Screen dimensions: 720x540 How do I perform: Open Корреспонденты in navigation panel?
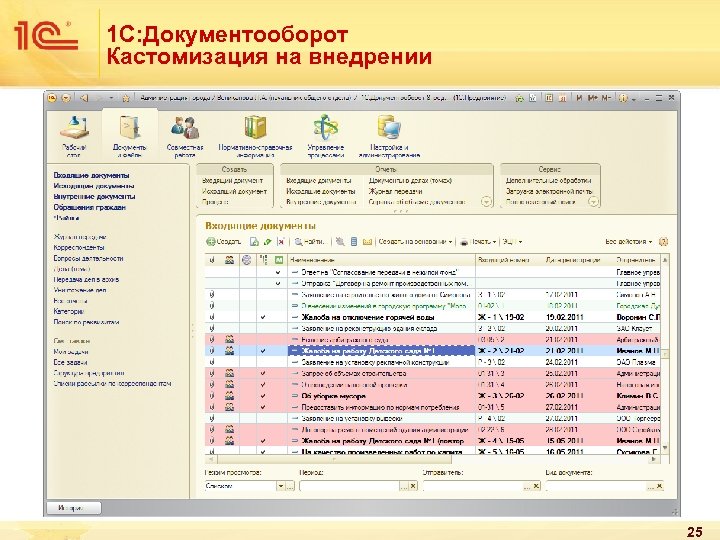79,248
